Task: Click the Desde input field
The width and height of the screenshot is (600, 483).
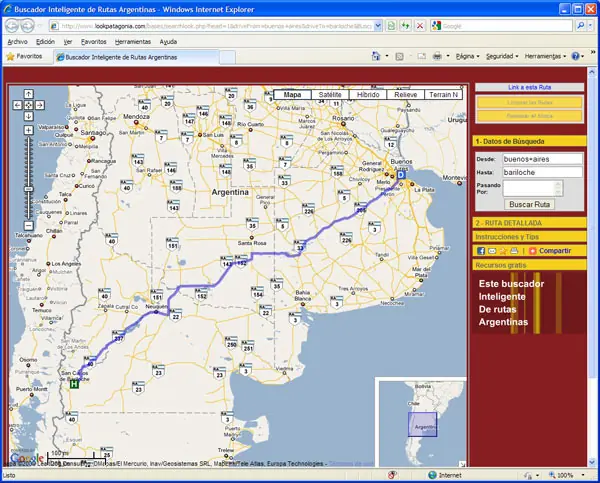Action: point(542,159)
